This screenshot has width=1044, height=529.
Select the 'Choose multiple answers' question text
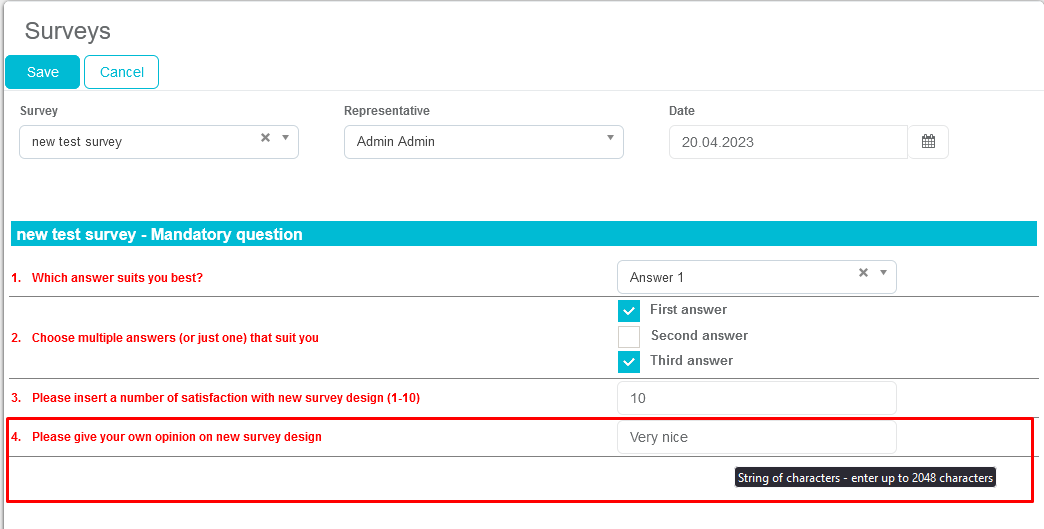175,338
